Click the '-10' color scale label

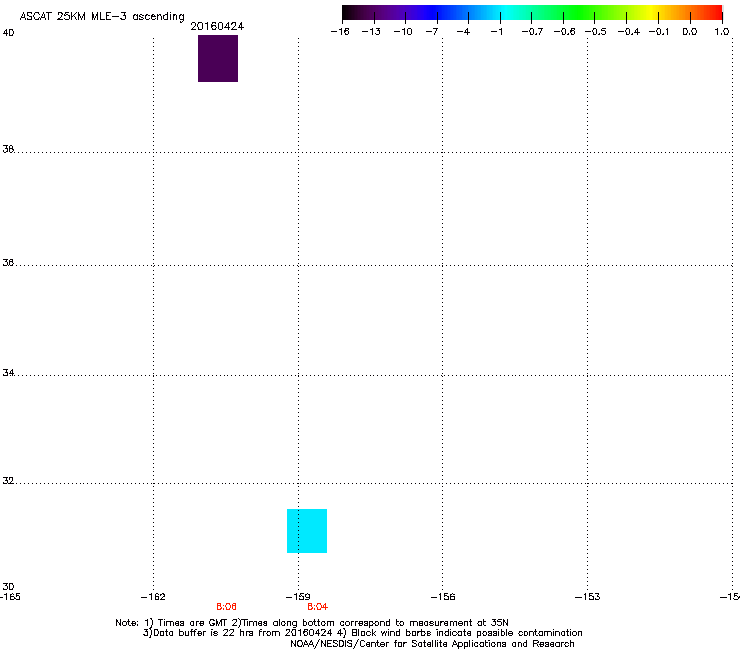(x=403, y=32)
